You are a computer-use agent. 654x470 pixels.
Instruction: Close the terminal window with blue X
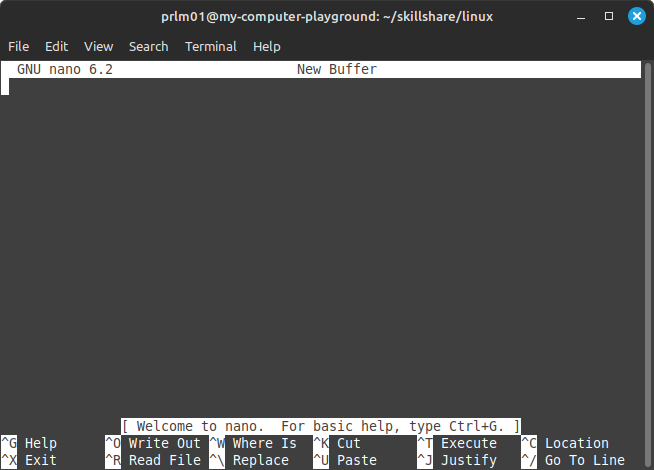637,16
